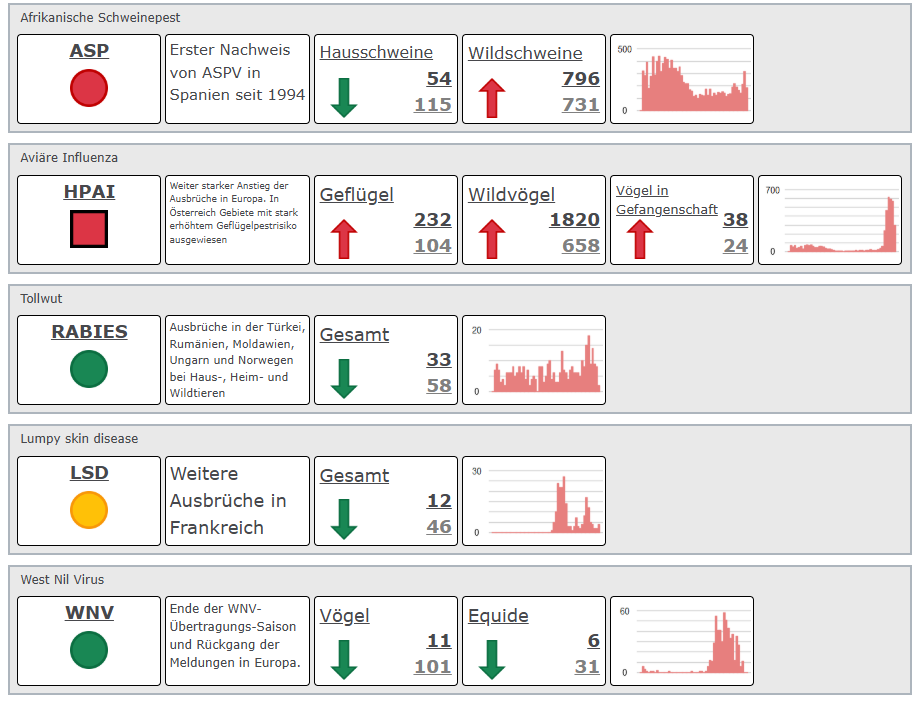Follow the Hausschweine link
The width and height of the screenshot is (921, 701).
(x=376, y=53)
